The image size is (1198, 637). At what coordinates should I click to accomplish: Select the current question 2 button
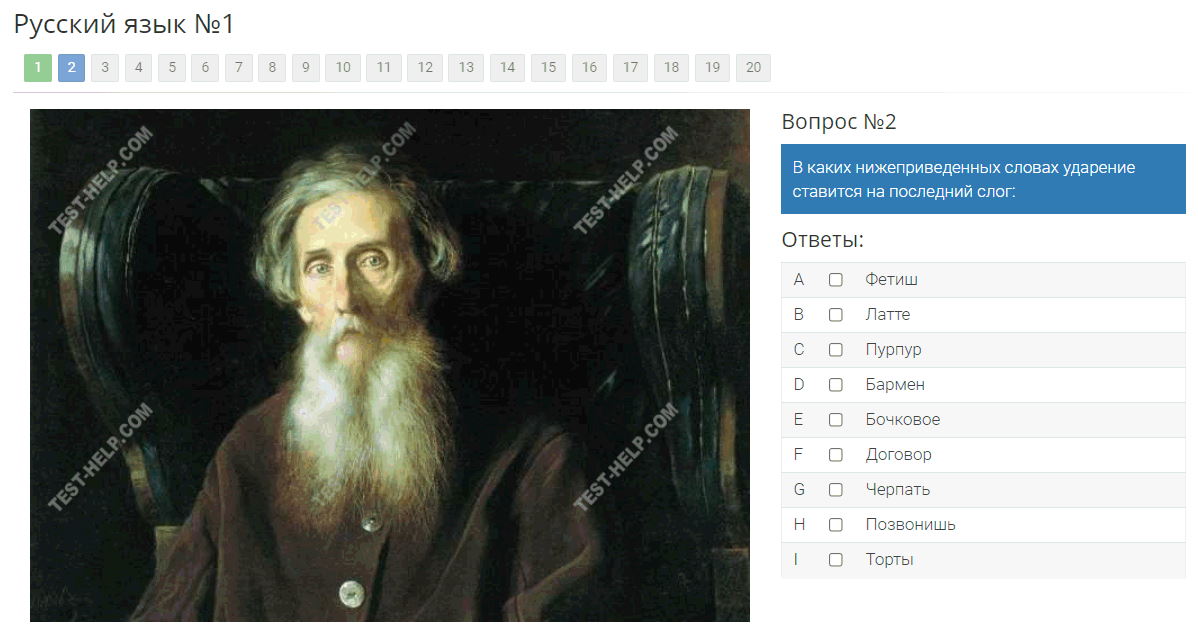71,67
